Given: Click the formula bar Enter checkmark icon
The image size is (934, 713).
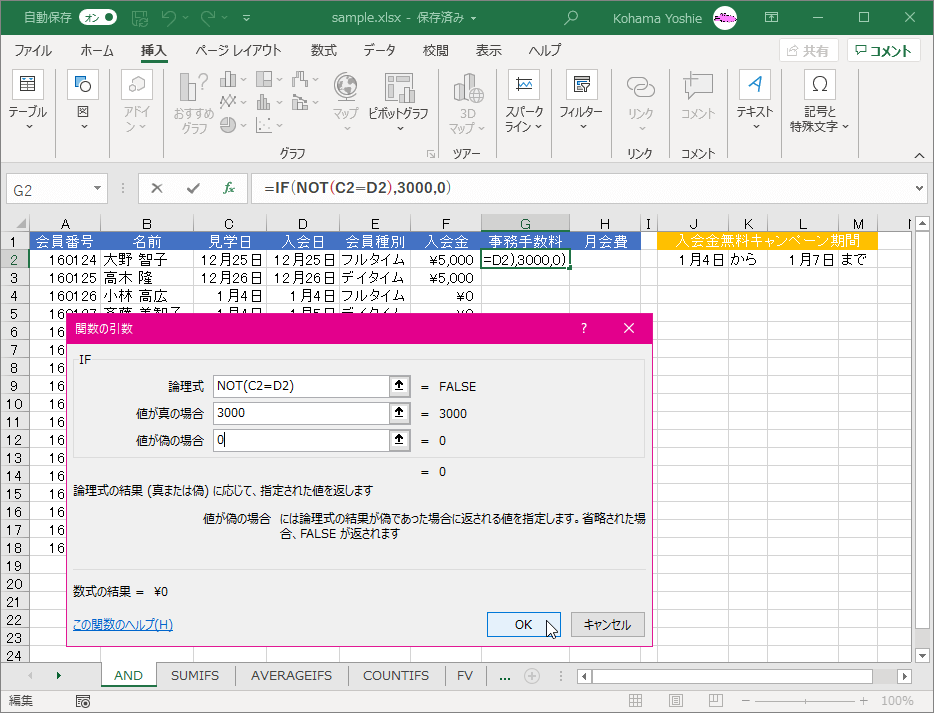Looking at the screenshot, I should (x=193, y=188).
